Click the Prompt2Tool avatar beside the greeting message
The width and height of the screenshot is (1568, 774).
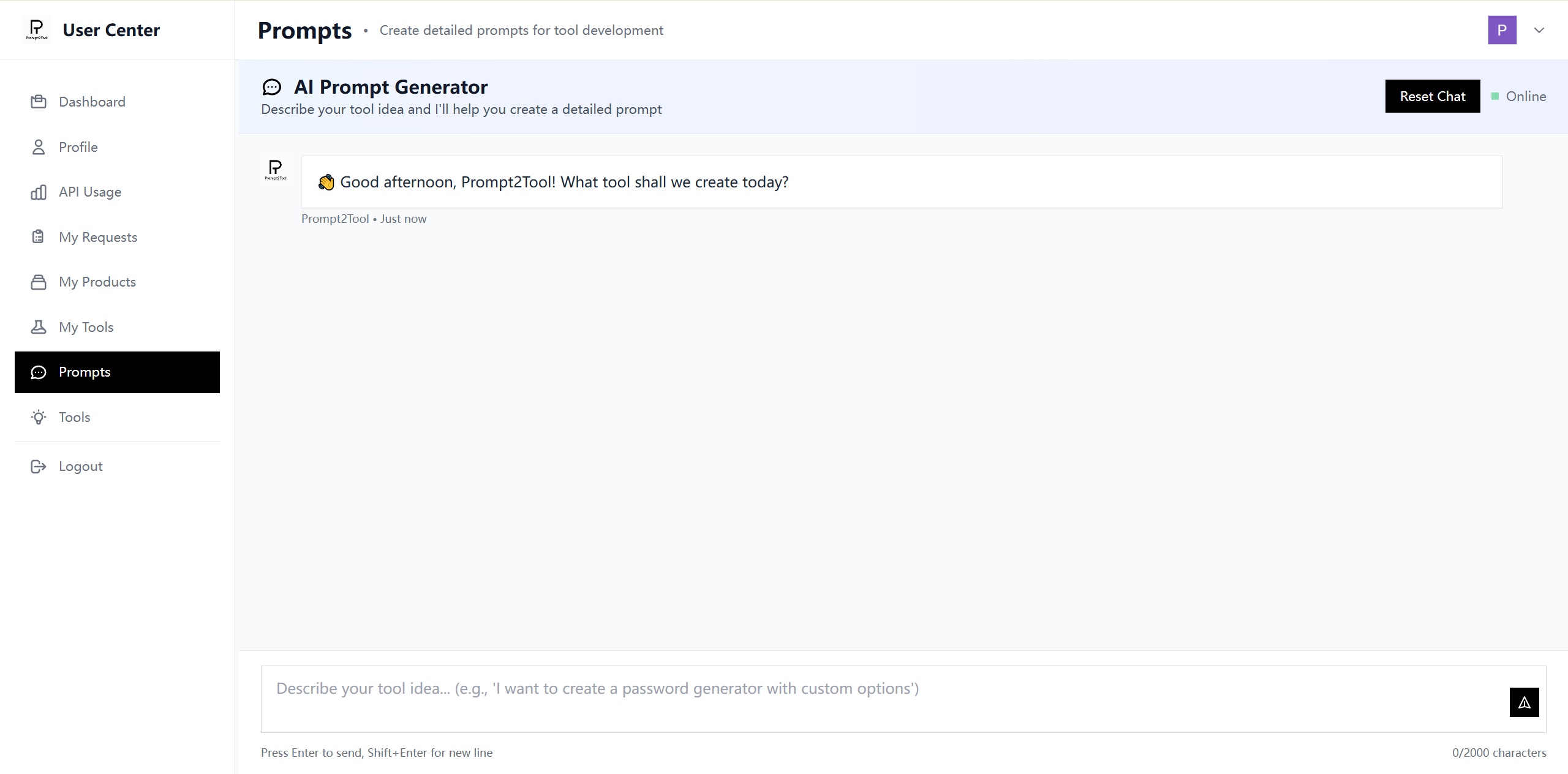point(275,170)
